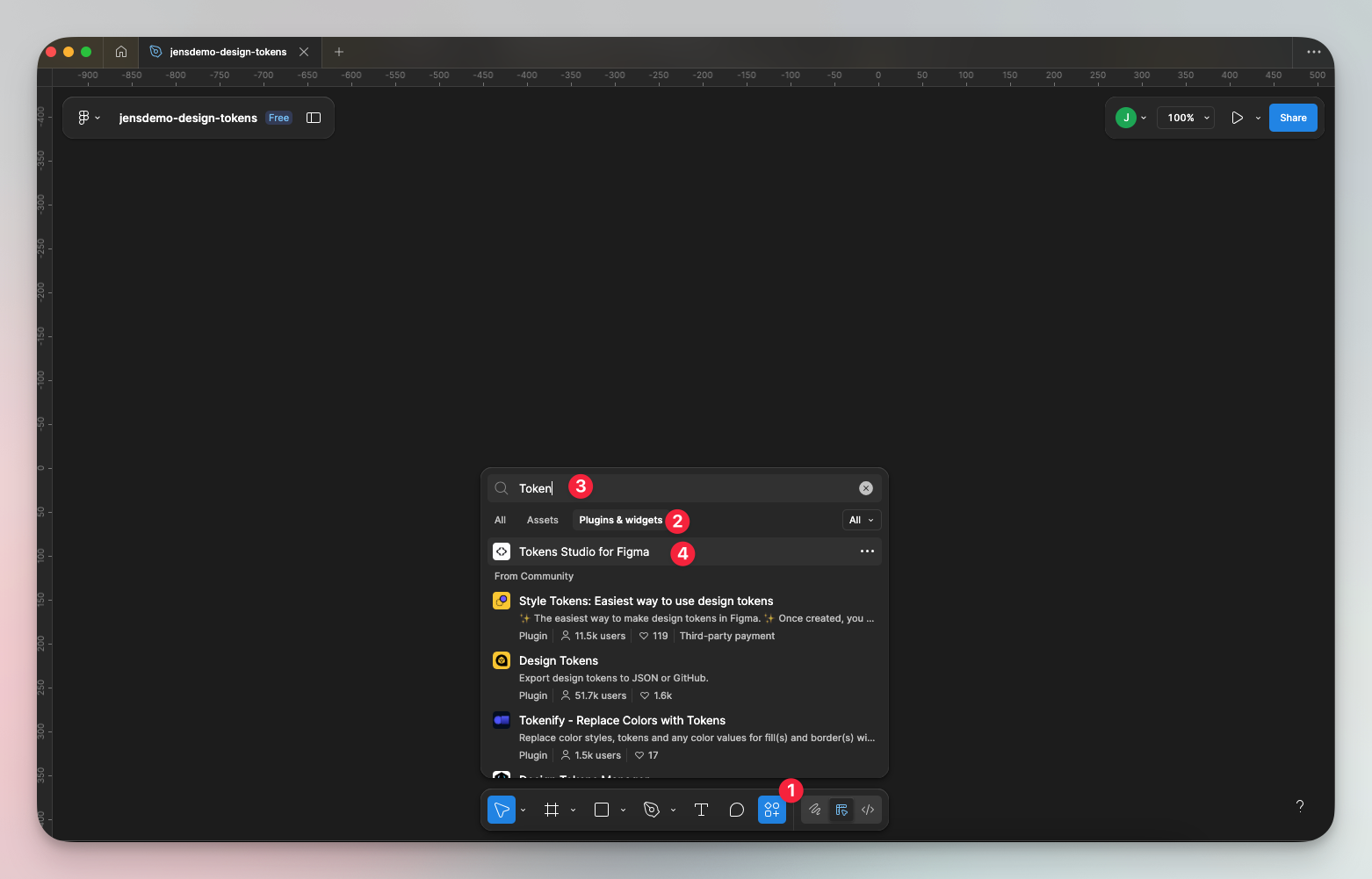
Task: Switch to Design mode icon
Action: [841, 810]
